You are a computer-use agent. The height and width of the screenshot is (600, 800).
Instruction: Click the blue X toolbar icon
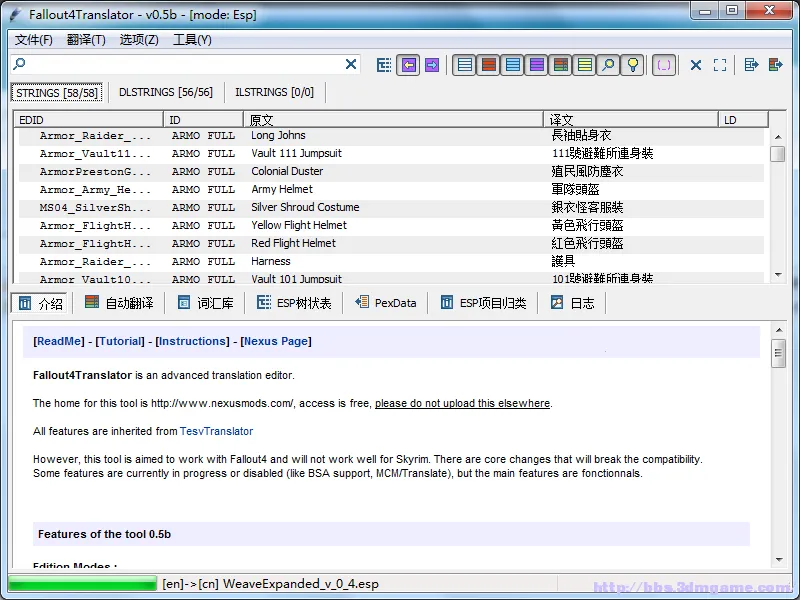[695, 65]
